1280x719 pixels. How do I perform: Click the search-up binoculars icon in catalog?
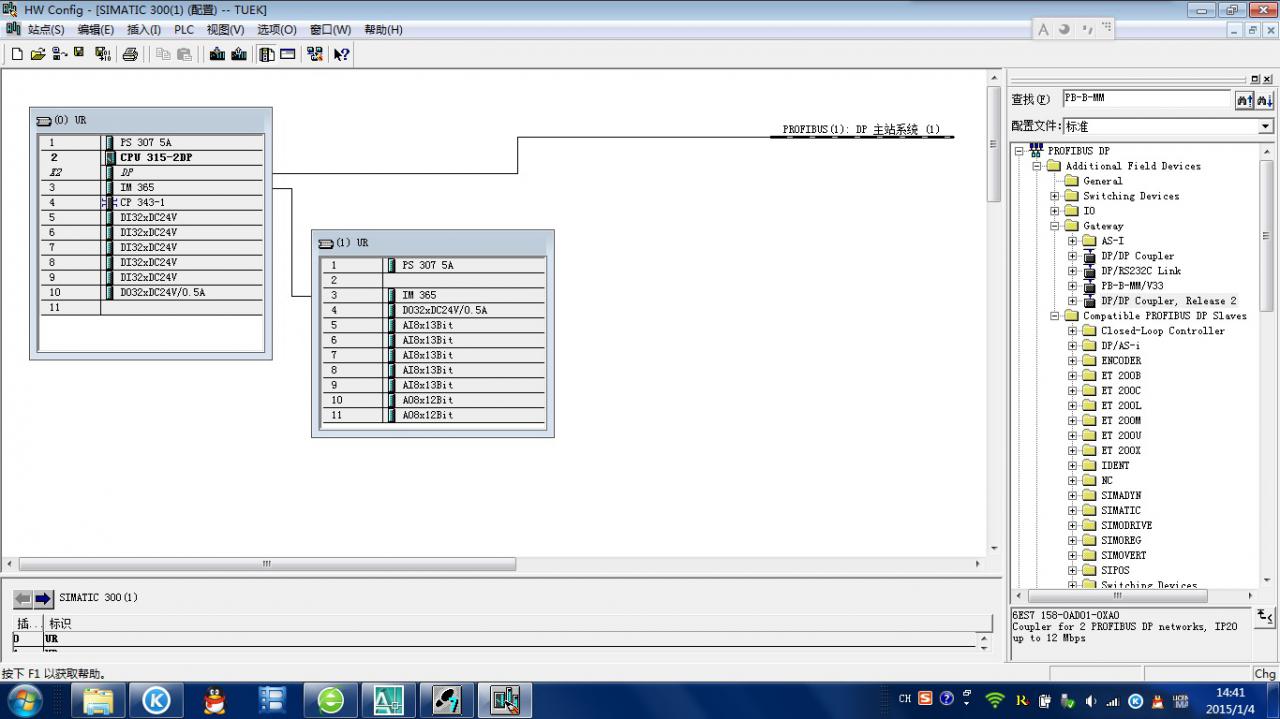(1244, 99)
